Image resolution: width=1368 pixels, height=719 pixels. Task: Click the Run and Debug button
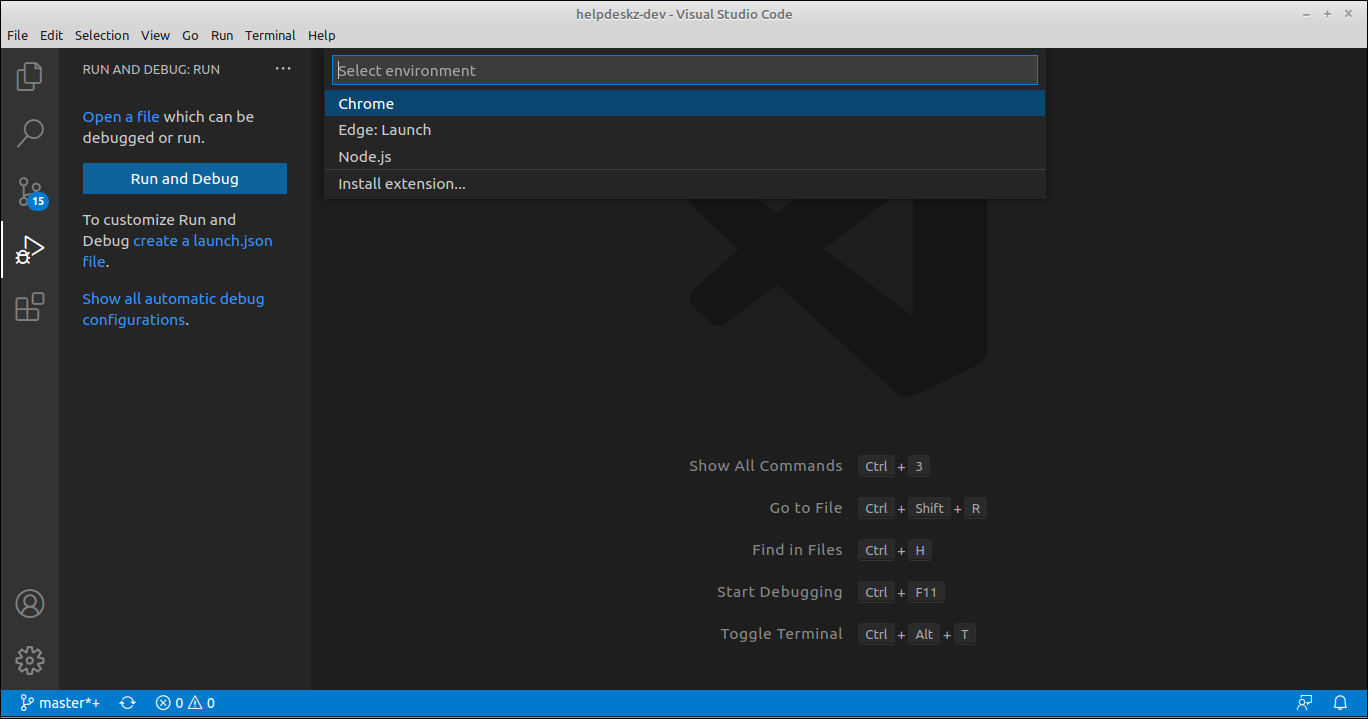pos(184,178)
